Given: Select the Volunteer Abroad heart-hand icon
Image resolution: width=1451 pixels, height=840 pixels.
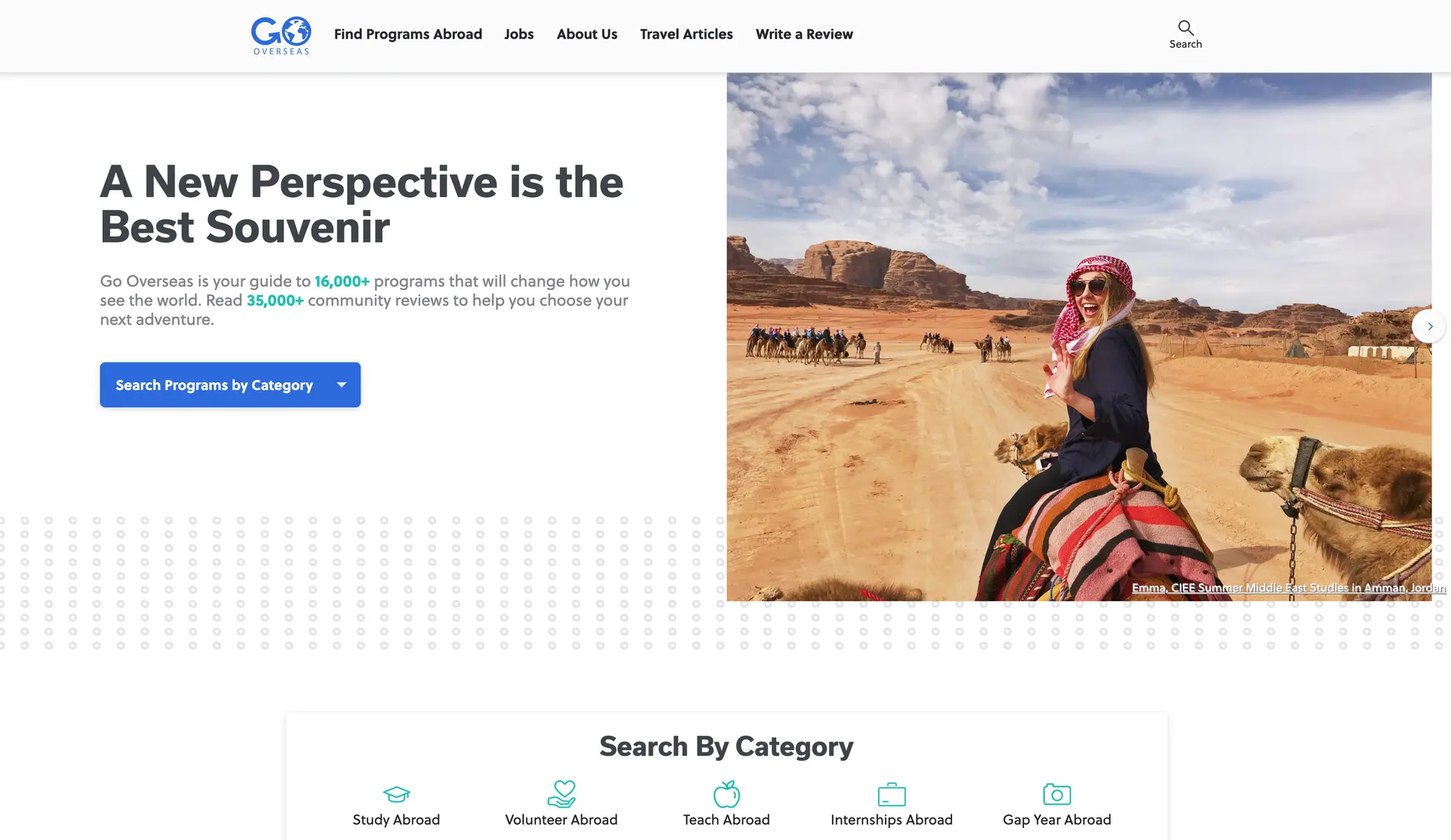Looking at the screenshot, I should [562, 794].
